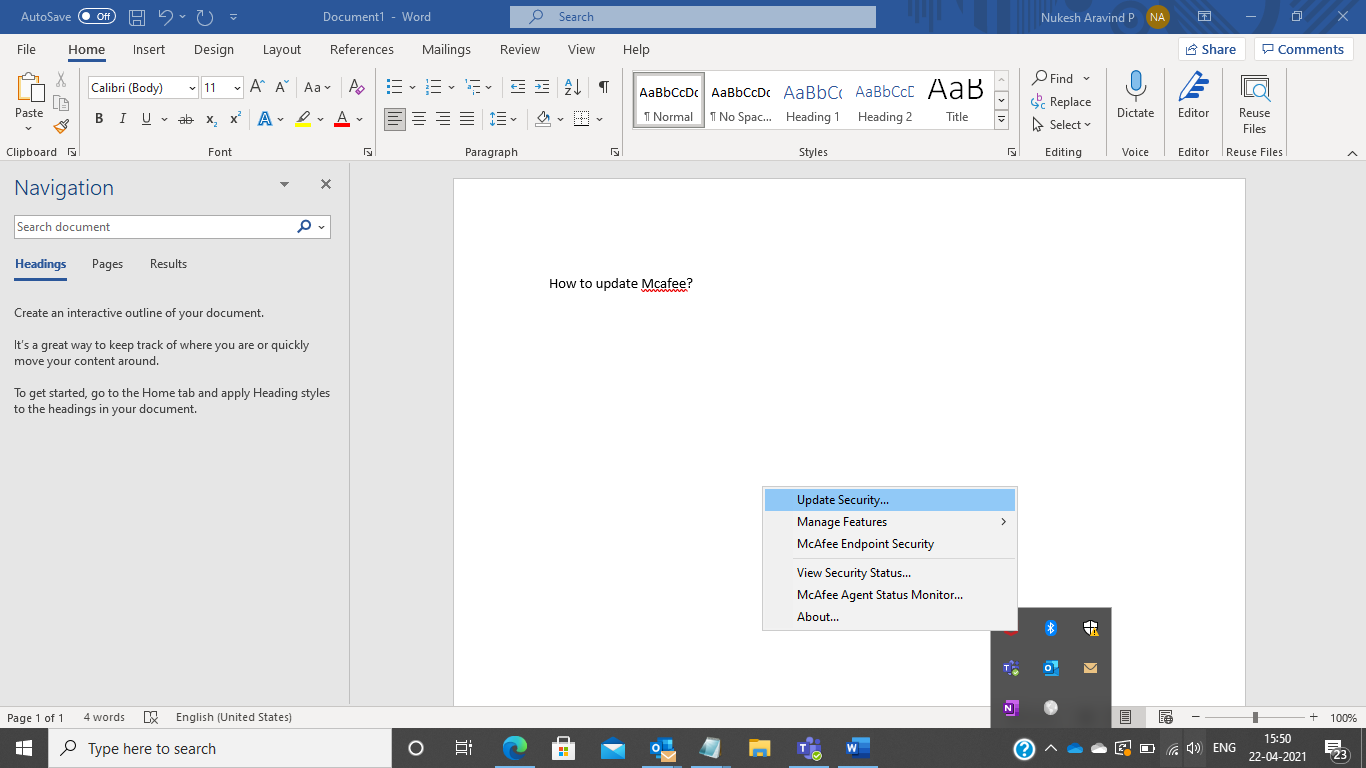The height and width of the screenshot is (768, 1366).
Task: Close the Navigation pane
Action: click(325, 185)
